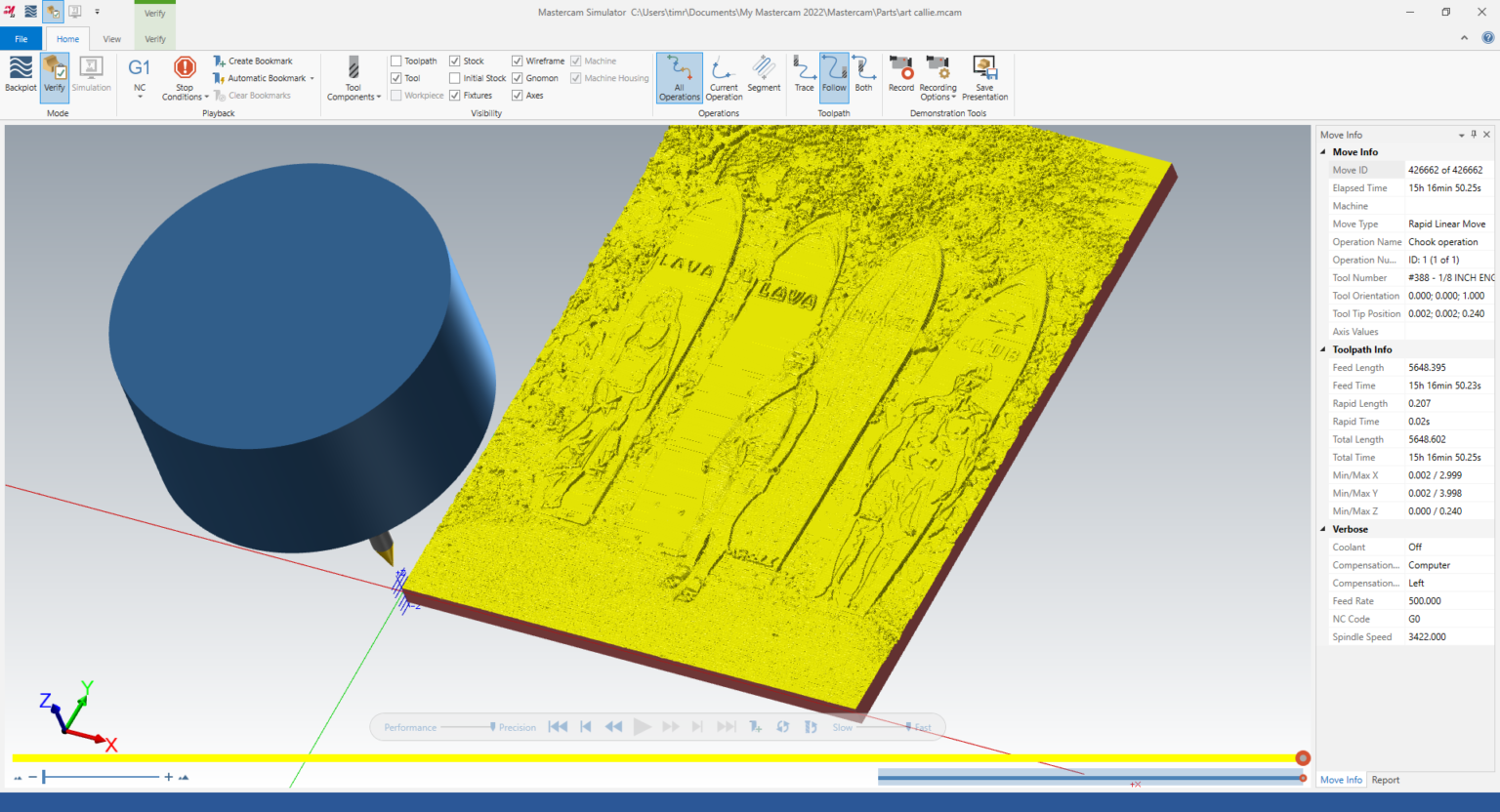Uncheck Stock visibility checkbox

(455, 61)
